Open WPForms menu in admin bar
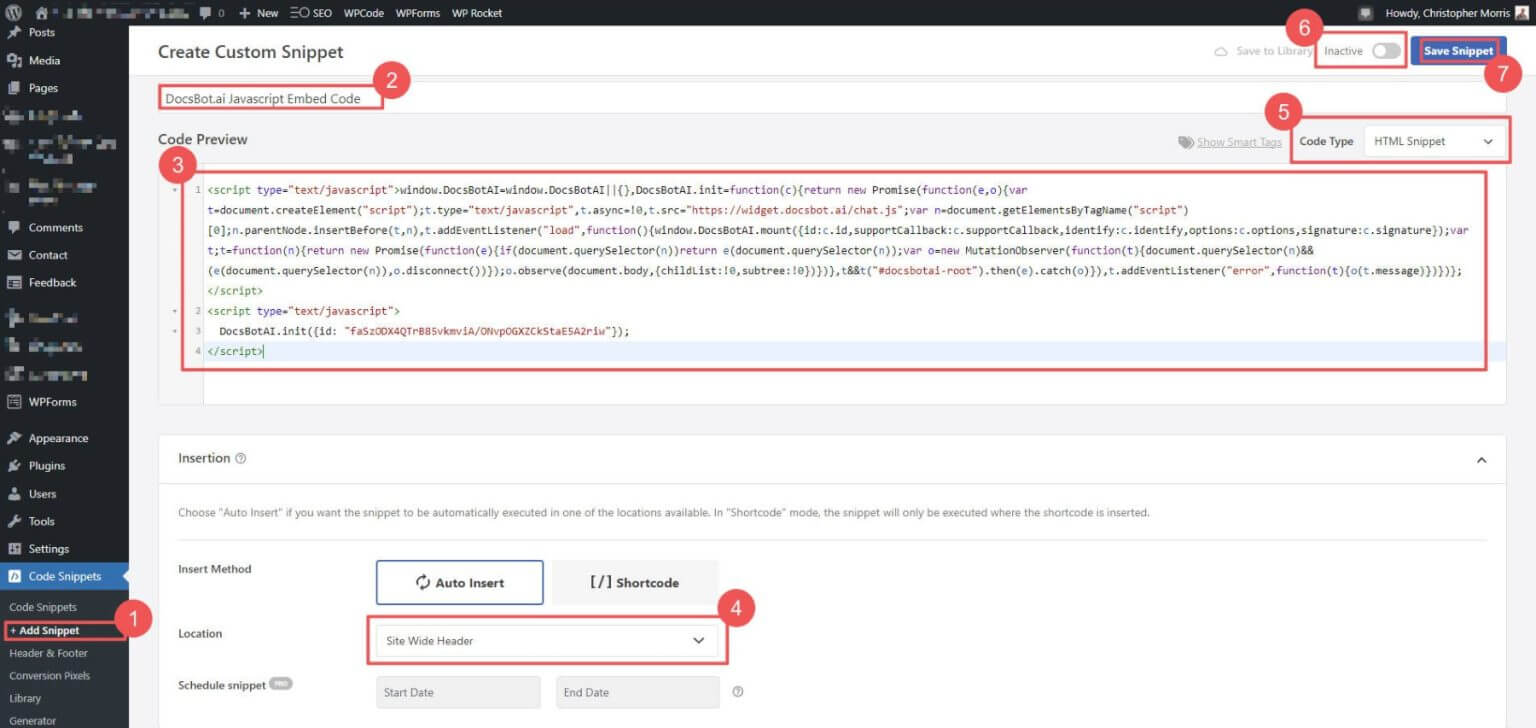The height and width of the screenshot is (728, 1536). [x=418, y=13]
